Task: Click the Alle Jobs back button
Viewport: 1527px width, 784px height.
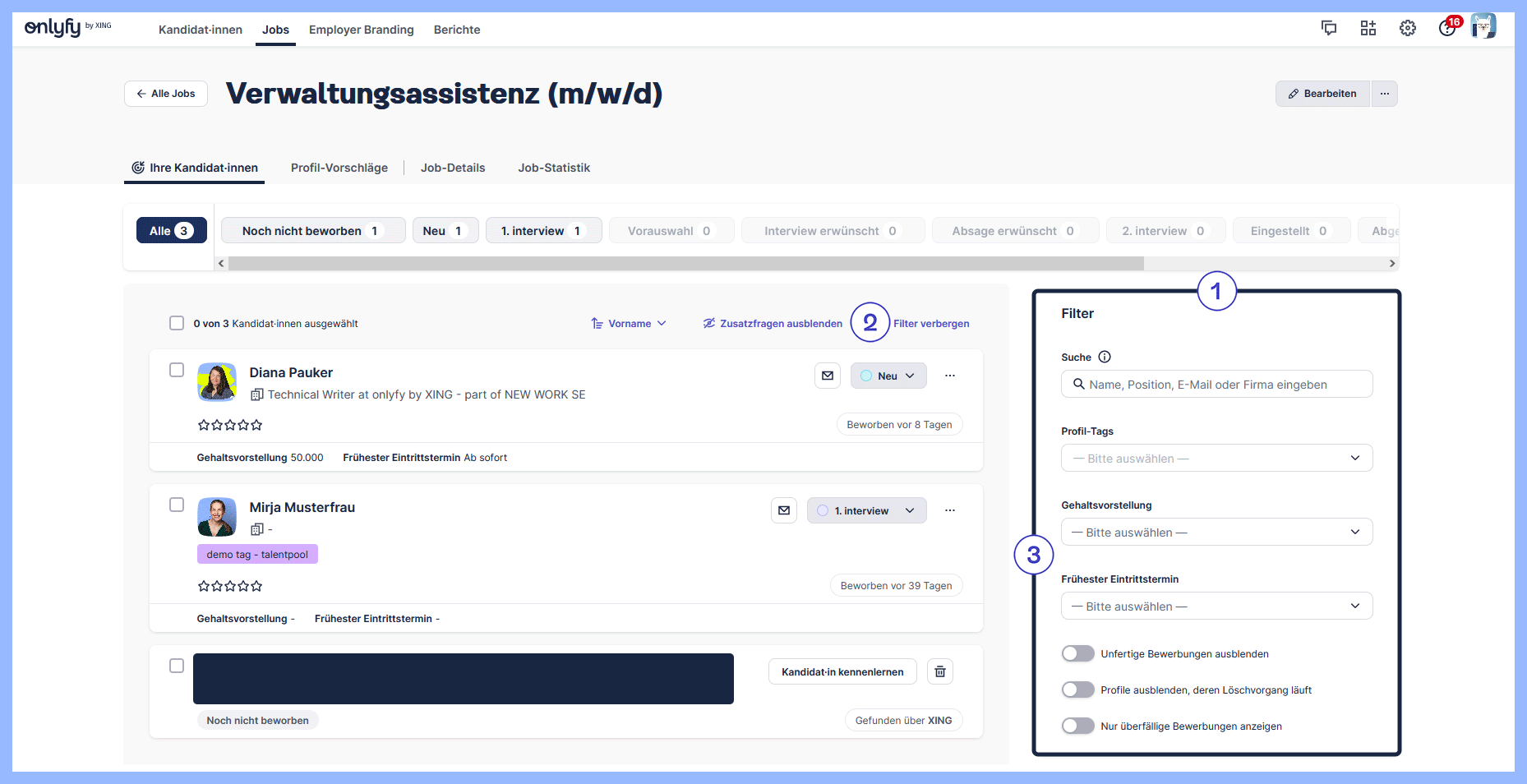Action: pyautogui.click(x=166, y=94)
